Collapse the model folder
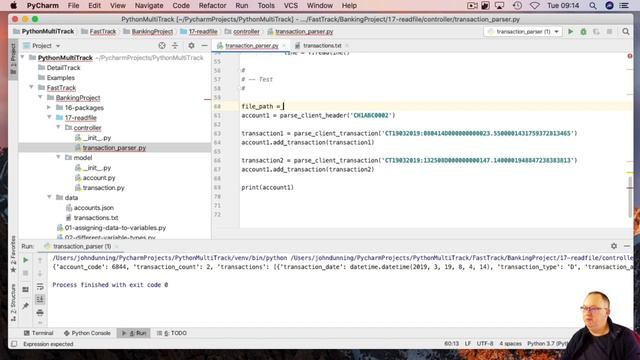 pyautogui.click(x=58, y=158)
